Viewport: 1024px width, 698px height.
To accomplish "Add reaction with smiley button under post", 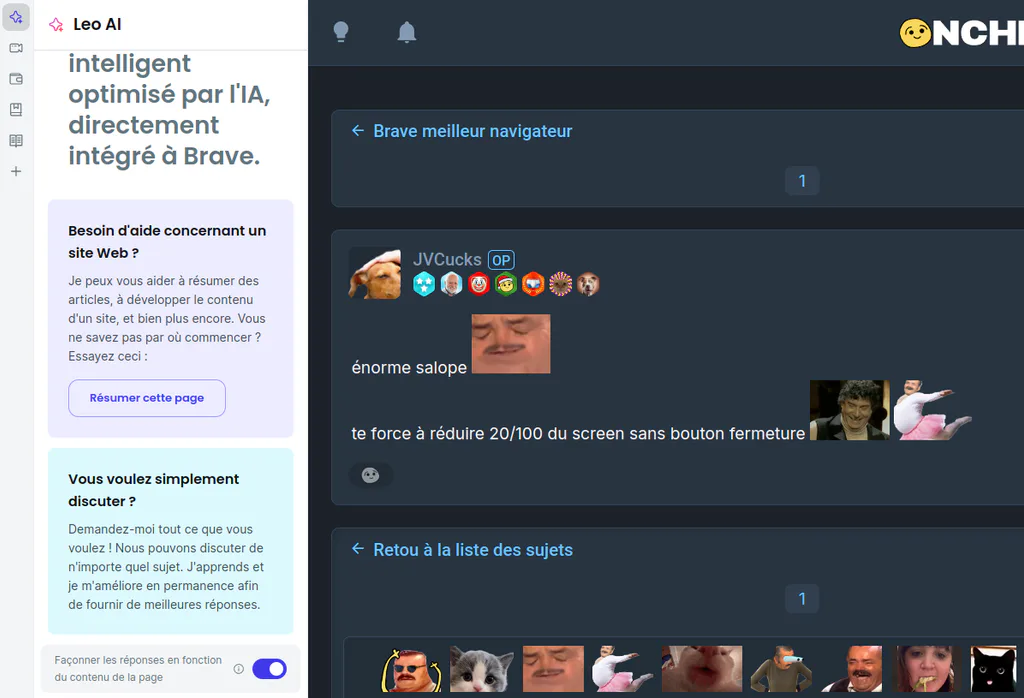I will point(370,475).
